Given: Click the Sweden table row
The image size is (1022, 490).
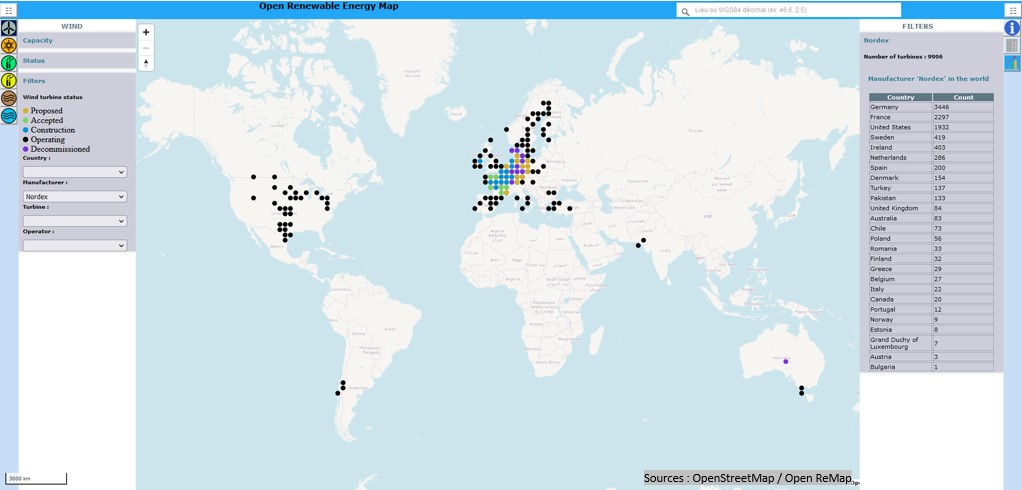Looking at the screenshot, I should pos(931,137).
